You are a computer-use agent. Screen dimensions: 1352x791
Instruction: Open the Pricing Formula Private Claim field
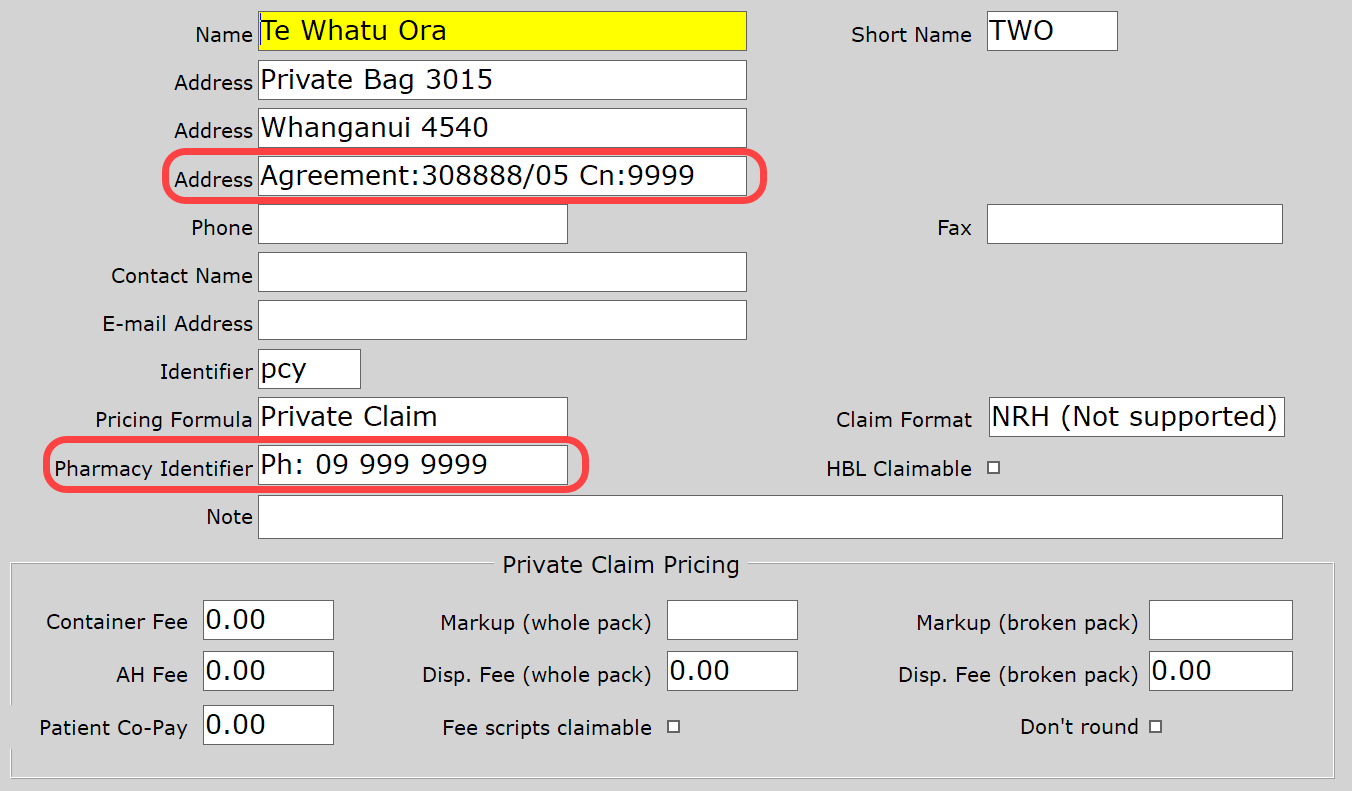click(412, 417)
